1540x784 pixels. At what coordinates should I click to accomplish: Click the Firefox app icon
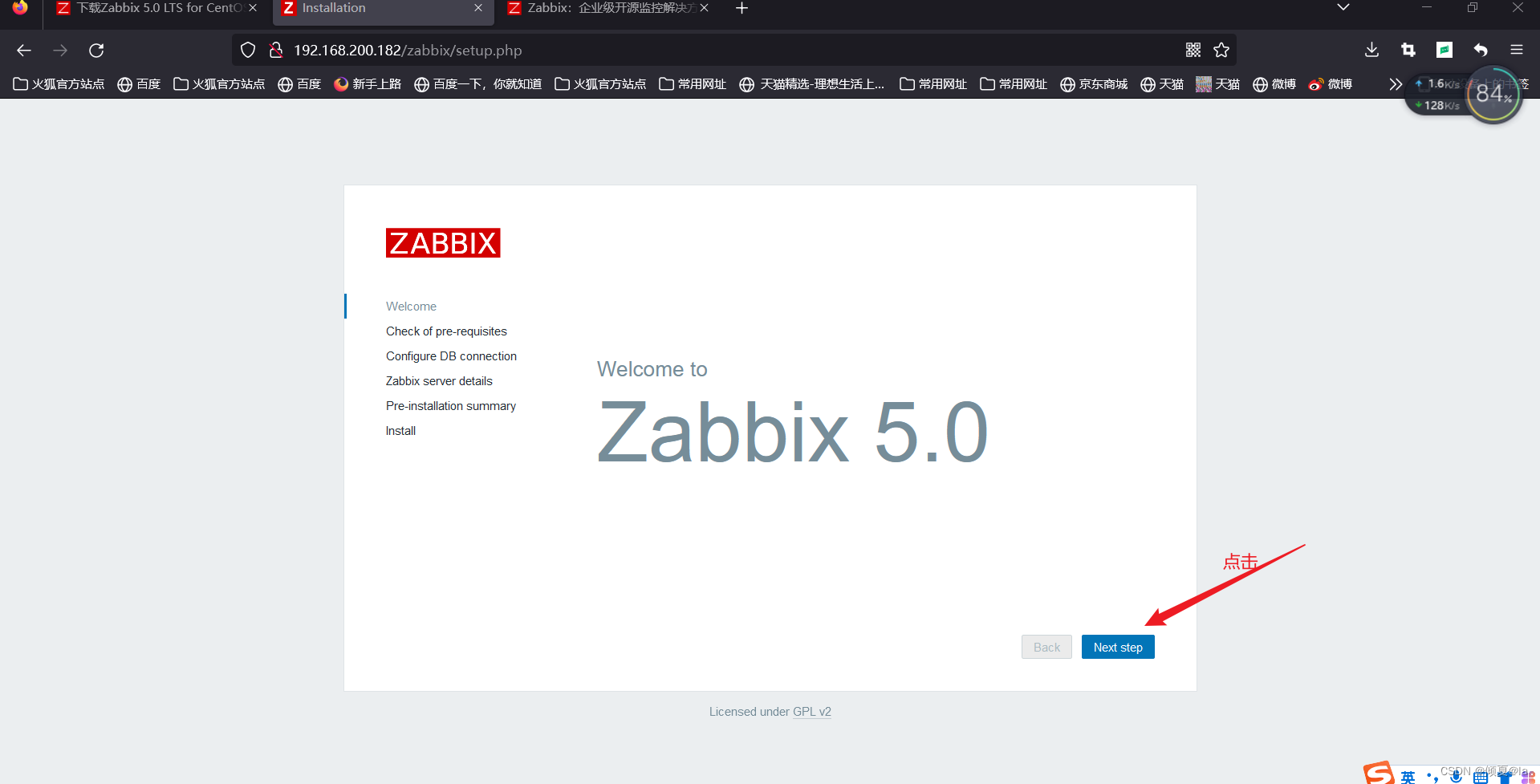click(x=20, y=7)
